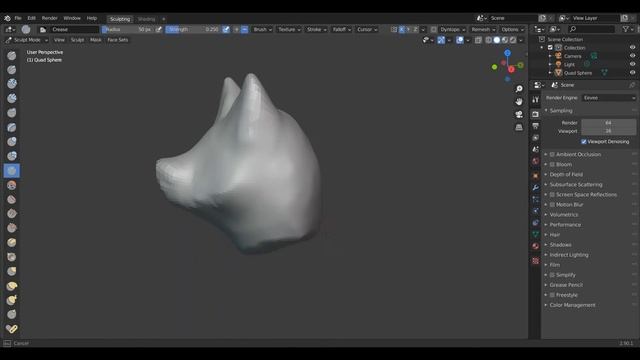Open the File menu

point(18,18)
